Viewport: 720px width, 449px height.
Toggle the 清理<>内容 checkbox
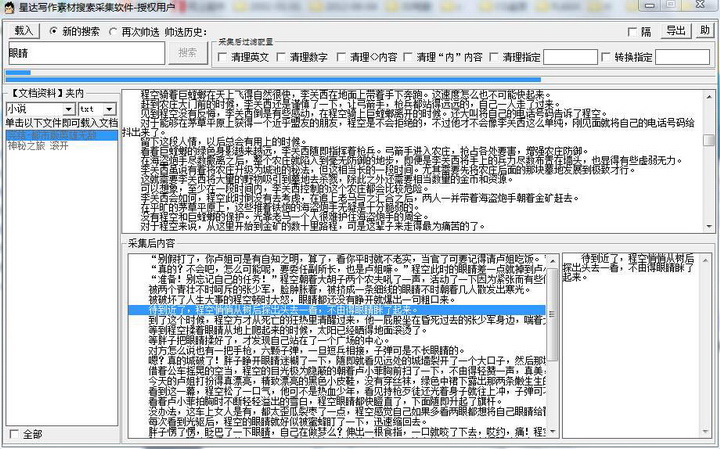coord(341,57)
